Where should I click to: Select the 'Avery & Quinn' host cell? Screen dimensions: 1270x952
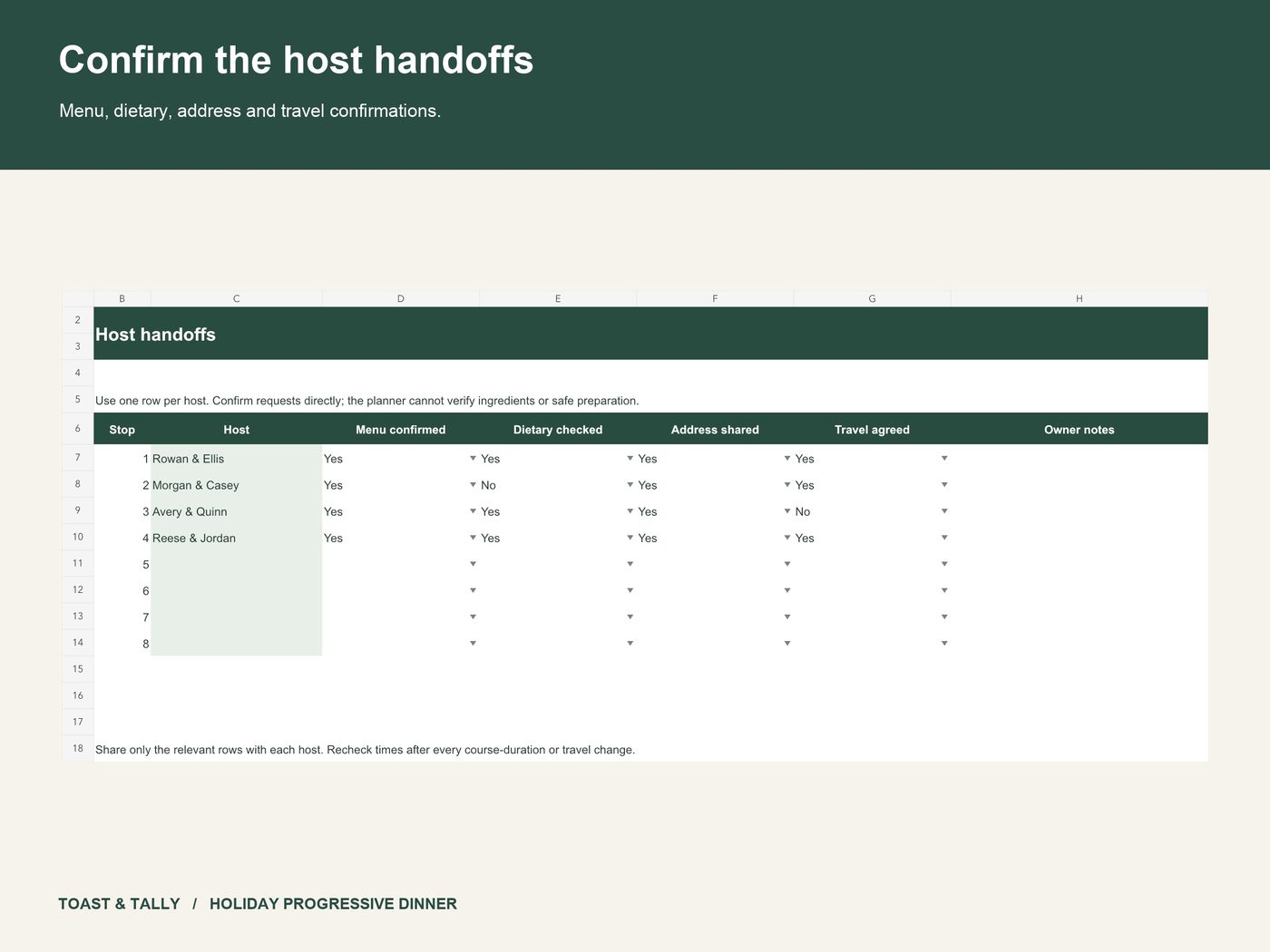coord(237,511)
